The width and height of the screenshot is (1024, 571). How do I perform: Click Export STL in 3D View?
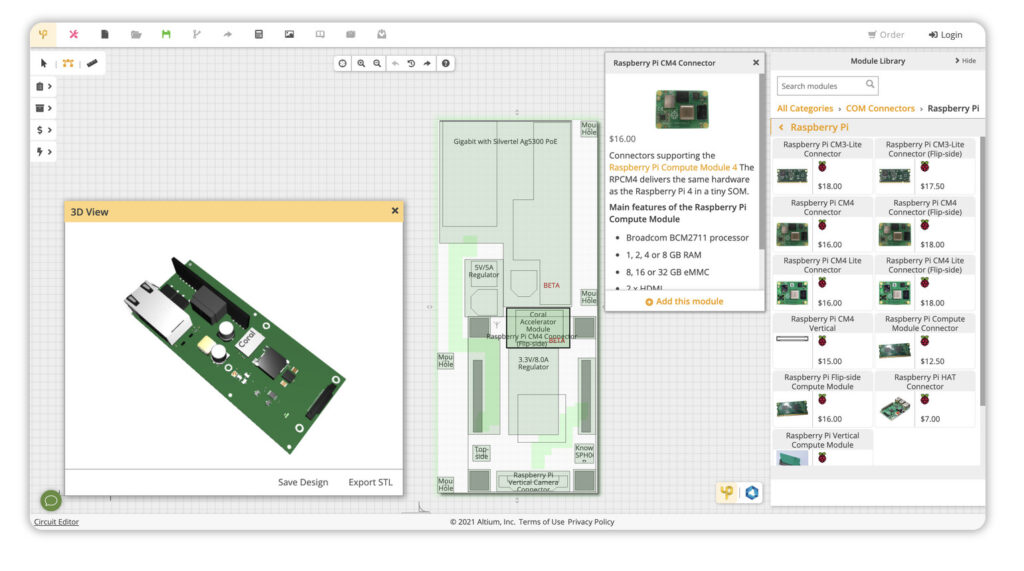pos(370,482)
